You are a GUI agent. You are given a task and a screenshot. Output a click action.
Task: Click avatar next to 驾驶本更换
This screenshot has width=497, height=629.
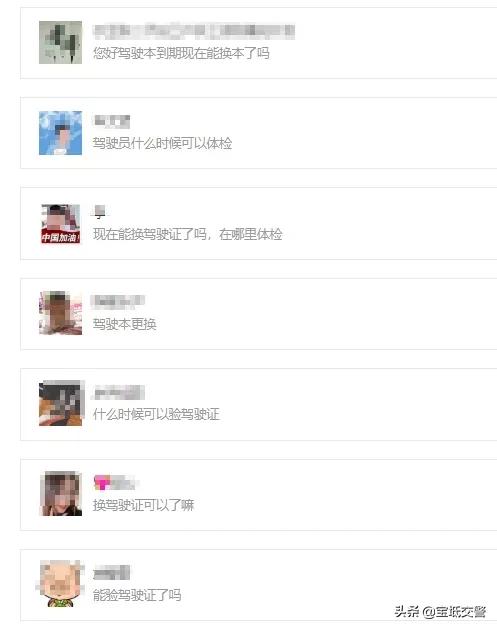(61, 313)
